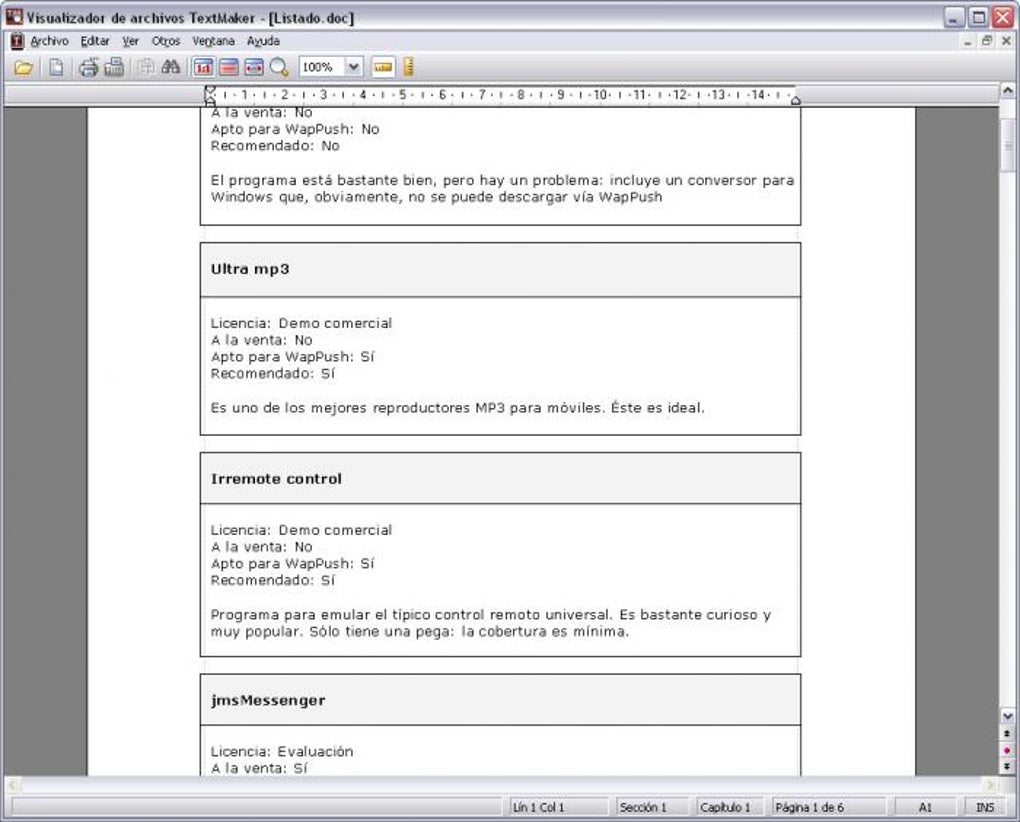This screenshot has height=822, width=1020.
Task: Click the 'A1' status bar field
Action: click(x=925, y=807)
